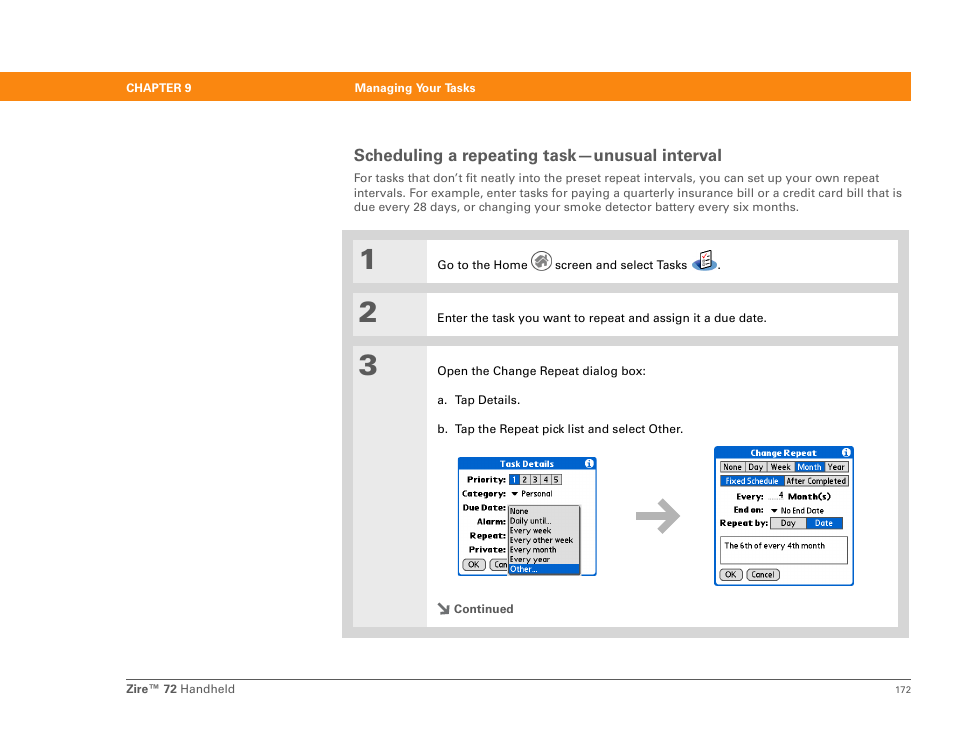
Task: Click Cancel in the Change Repeat dialog
Action: pos(763,574)
